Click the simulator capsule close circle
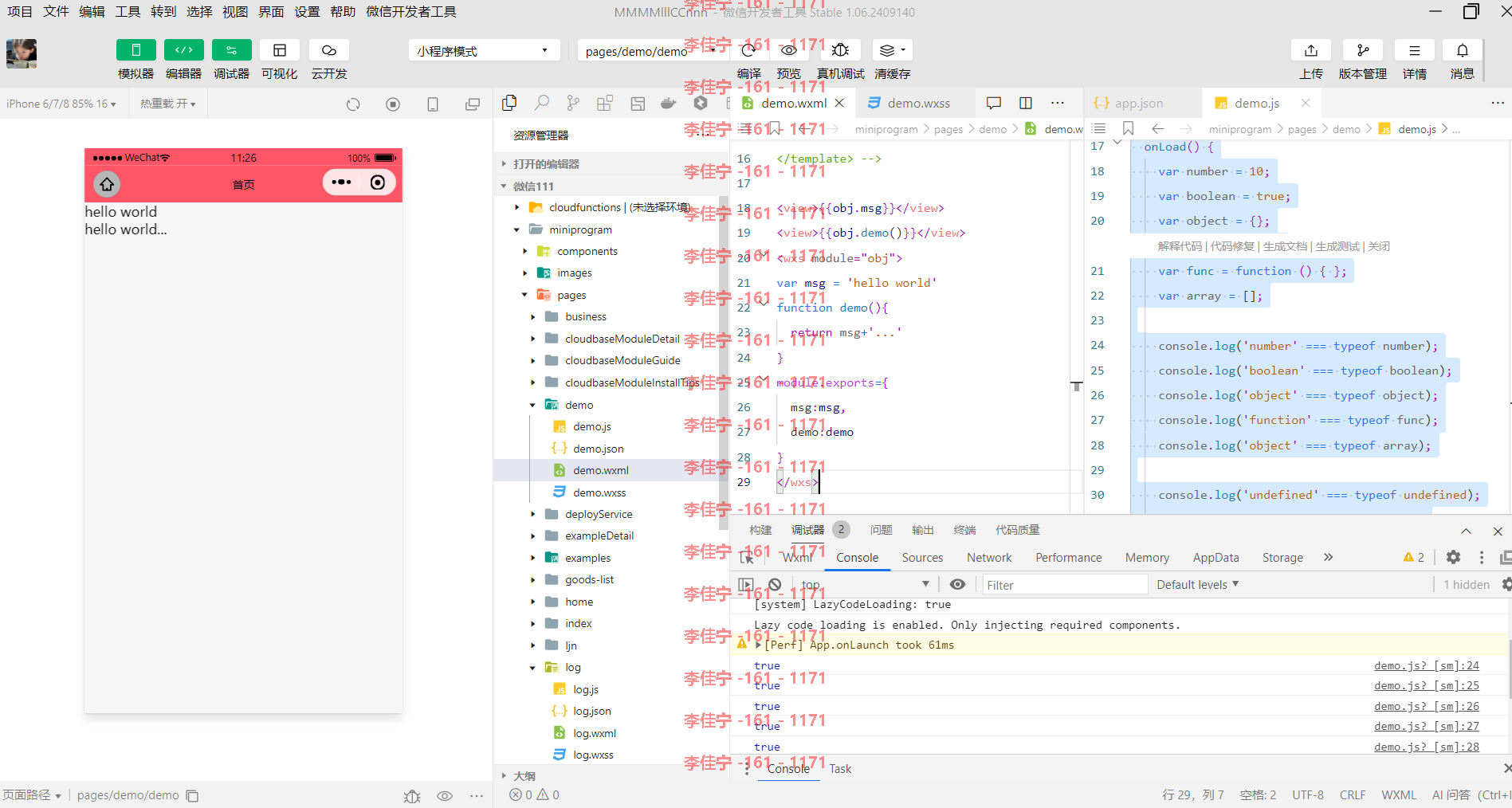 click(x=378, y=182)
